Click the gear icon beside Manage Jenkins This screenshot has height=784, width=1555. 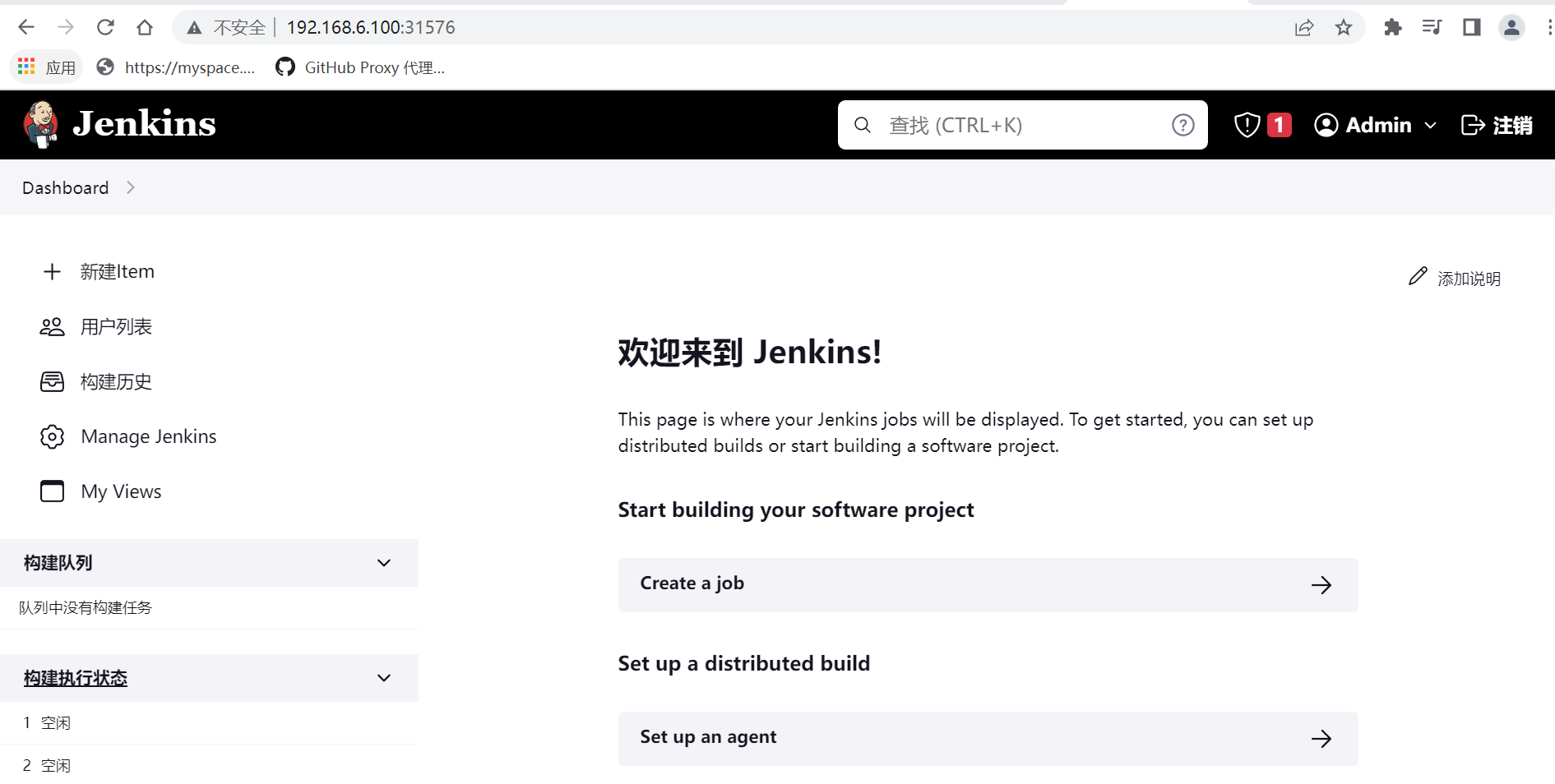click(x=52, y=436)
